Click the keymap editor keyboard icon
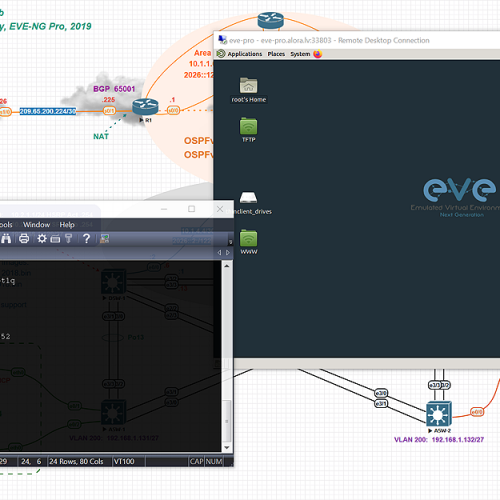The height and width of the screenshot is (500, 500). pos(55,239)
